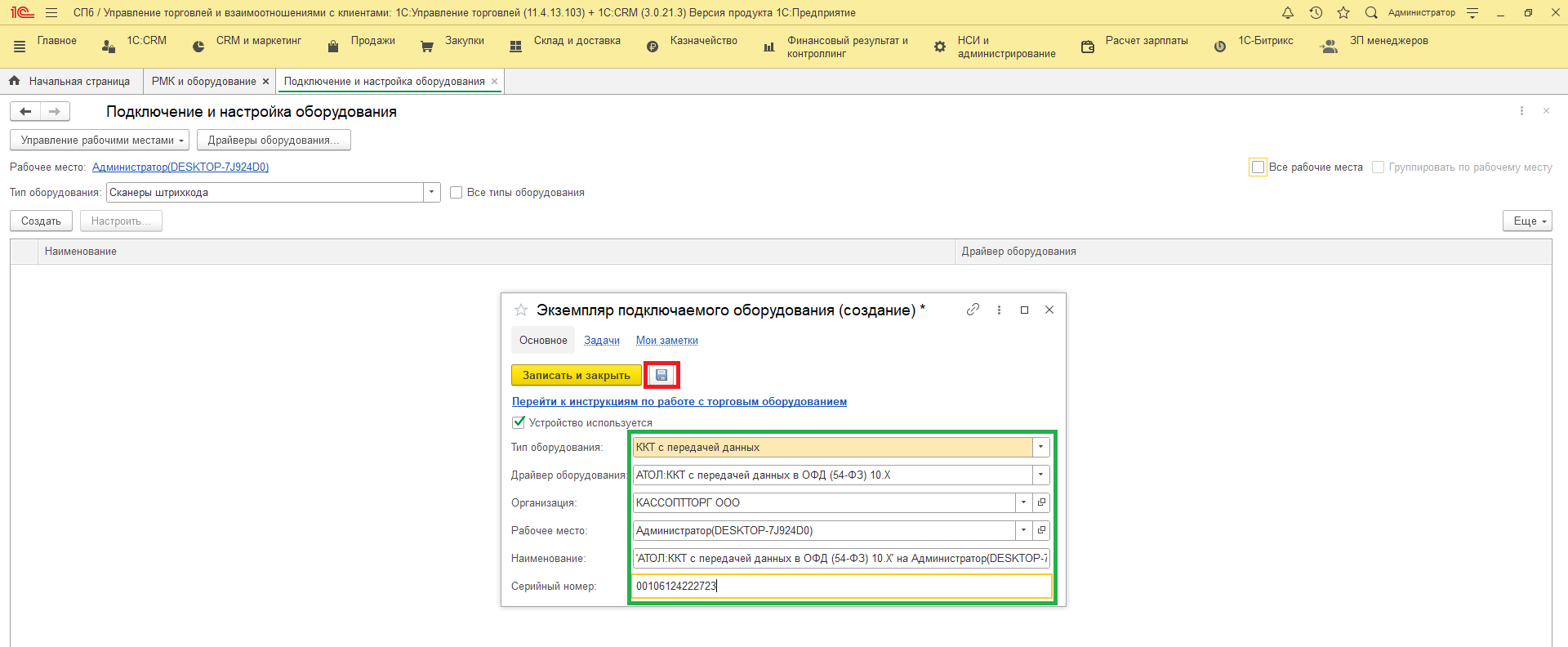Viewport: 1568px width, 647px height.
Task: Enable 'Все типы оборудования' checkbox
Action: [457, 193]
